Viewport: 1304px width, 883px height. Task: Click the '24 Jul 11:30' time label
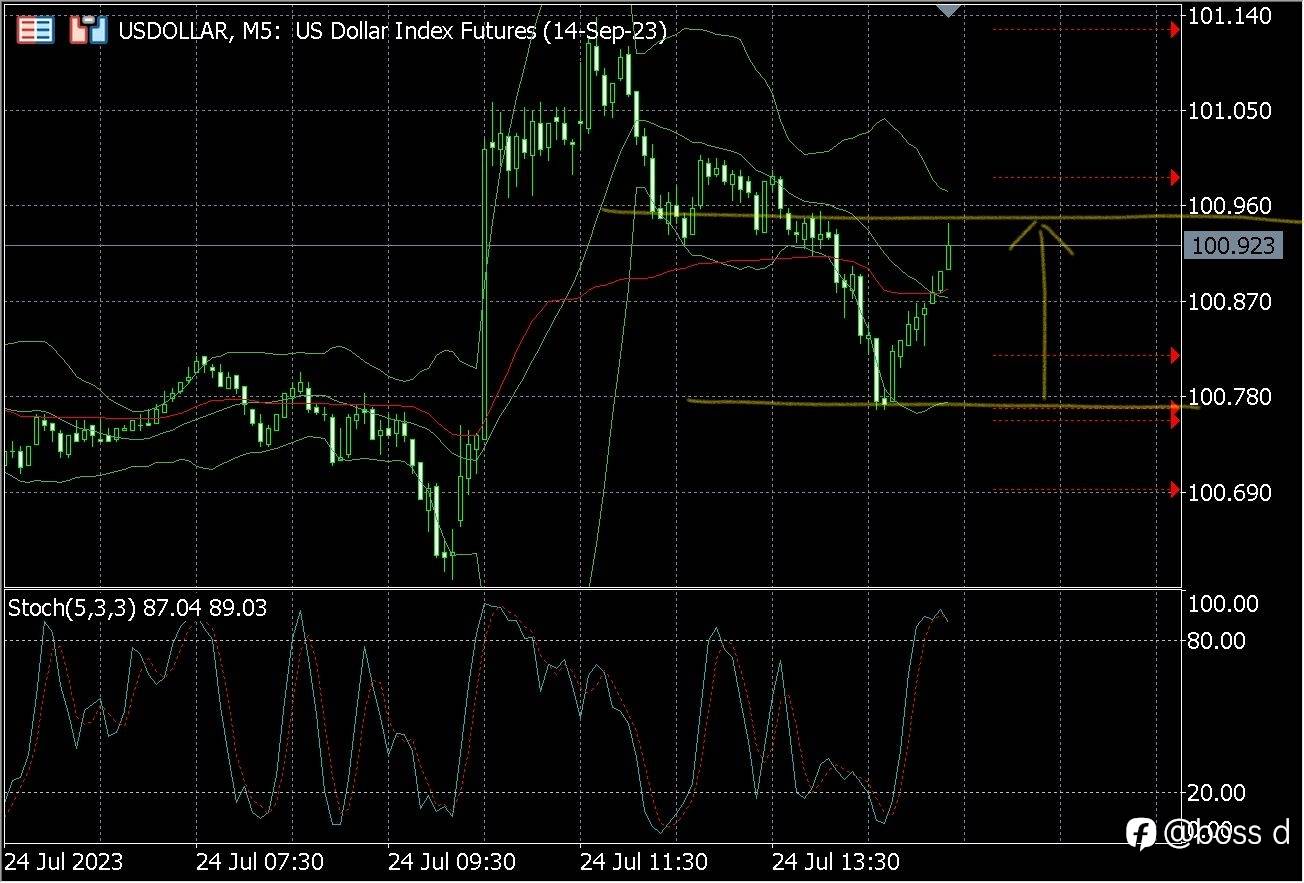[644, 862]
